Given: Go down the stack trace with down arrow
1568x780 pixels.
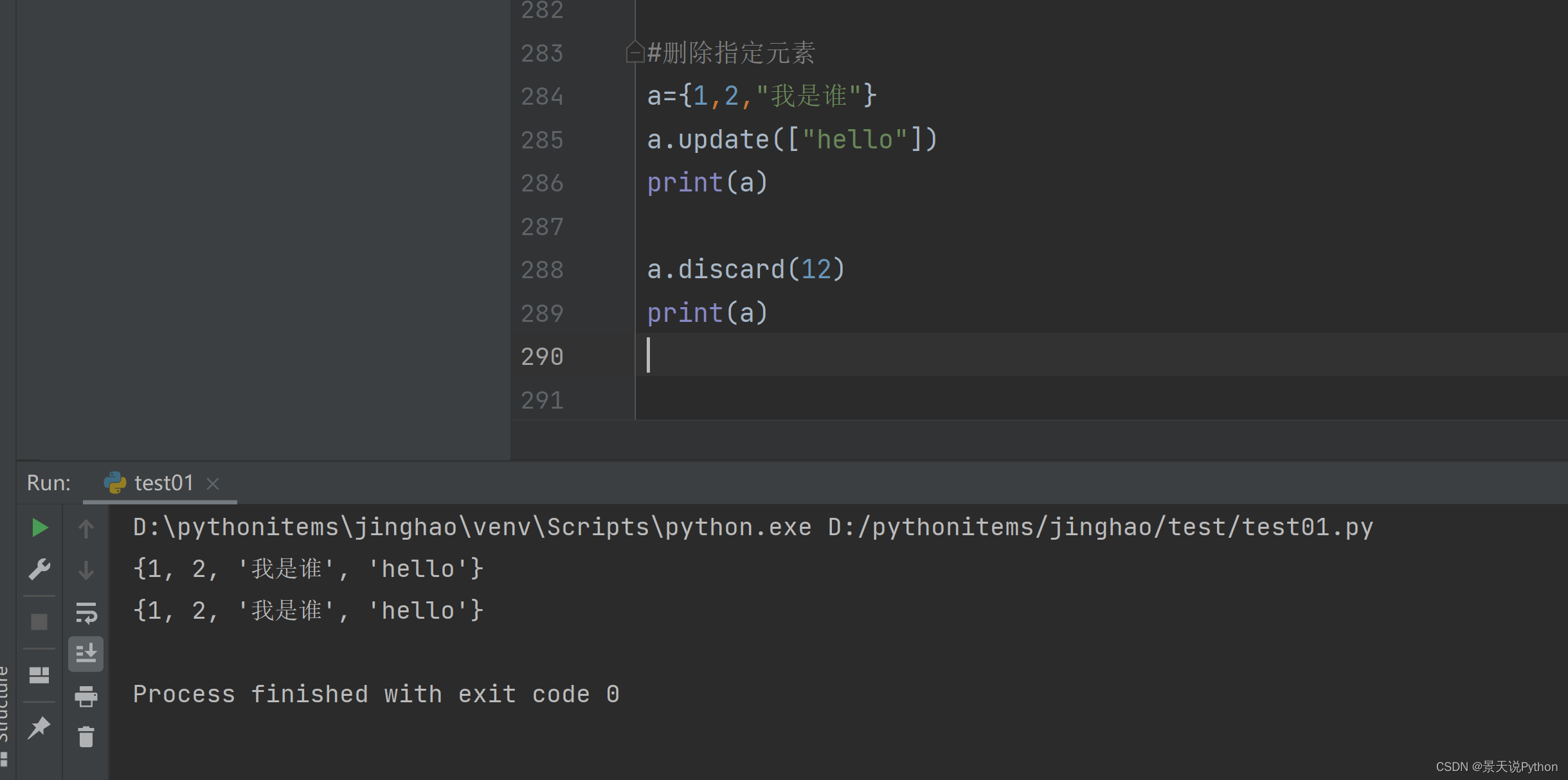Looking at the screenshot, I should [x=86, y=571].
